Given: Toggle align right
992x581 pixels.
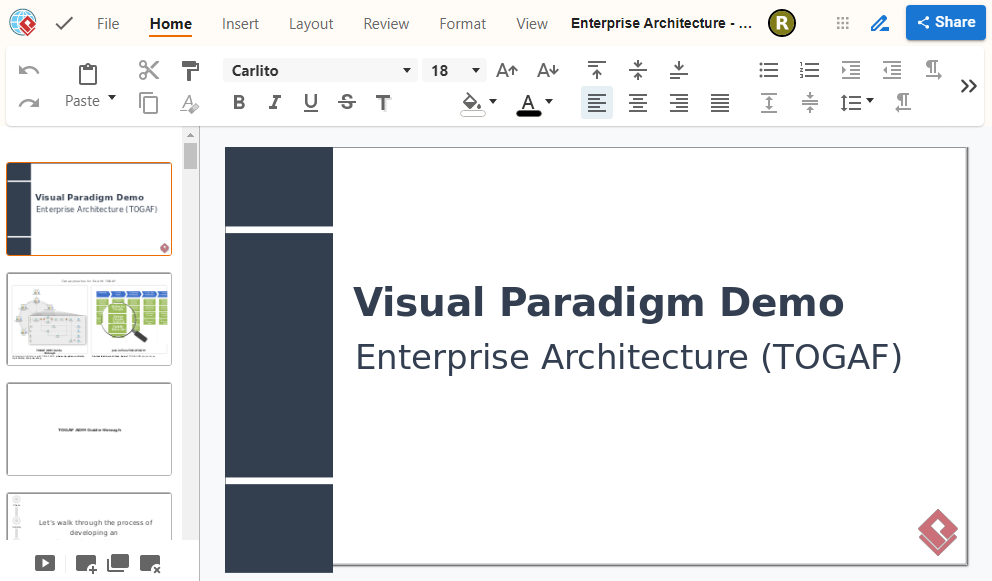Looking at the screenshot, I should (679, 103).
